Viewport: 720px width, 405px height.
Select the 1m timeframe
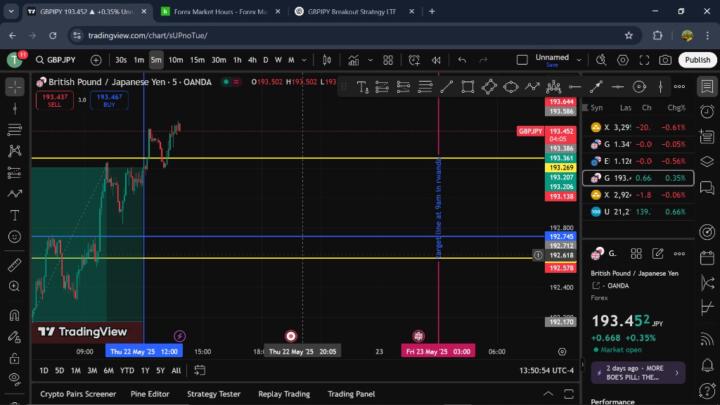click(x=139, y=60)
